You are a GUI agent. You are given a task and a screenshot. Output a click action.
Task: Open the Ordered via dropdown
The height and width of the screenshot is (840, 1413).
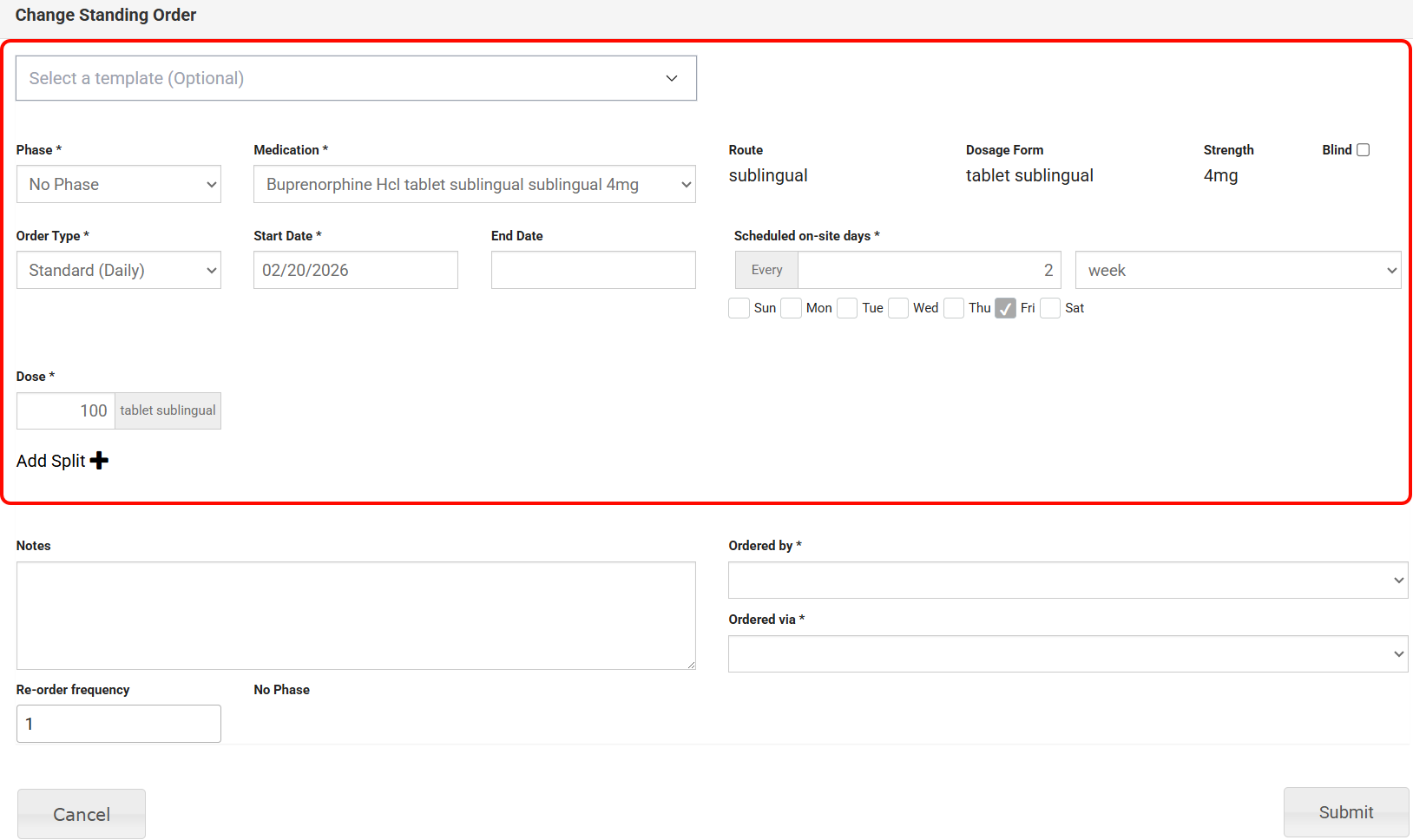(x=1067, y=654)
